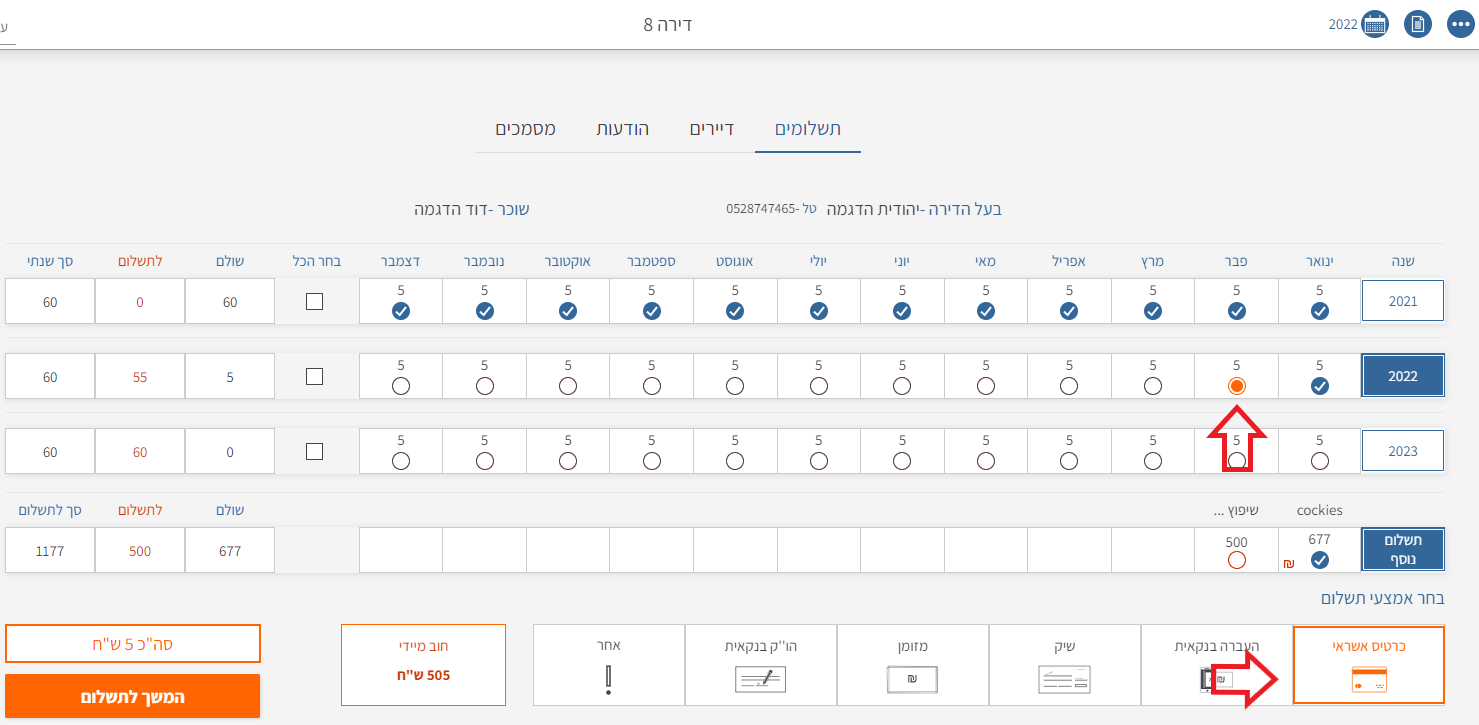Enable select-all checkbox for 2023 row

[314, 452]
